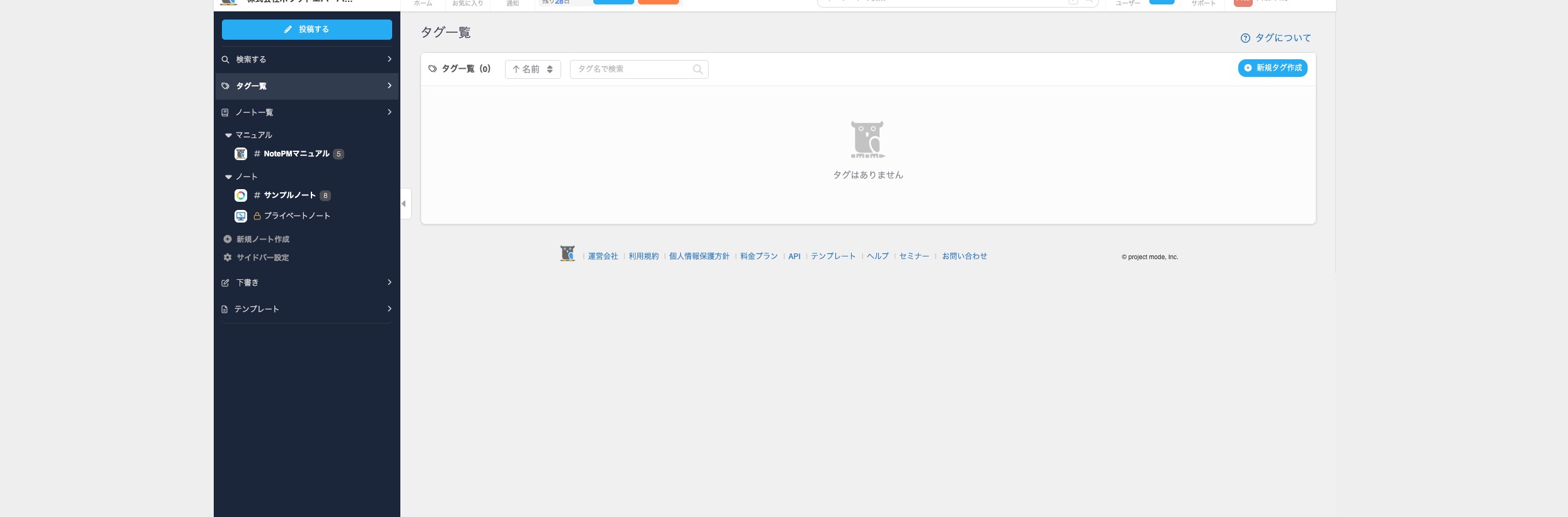Click the サンプルノート colorful circle icon

[241, 195]
